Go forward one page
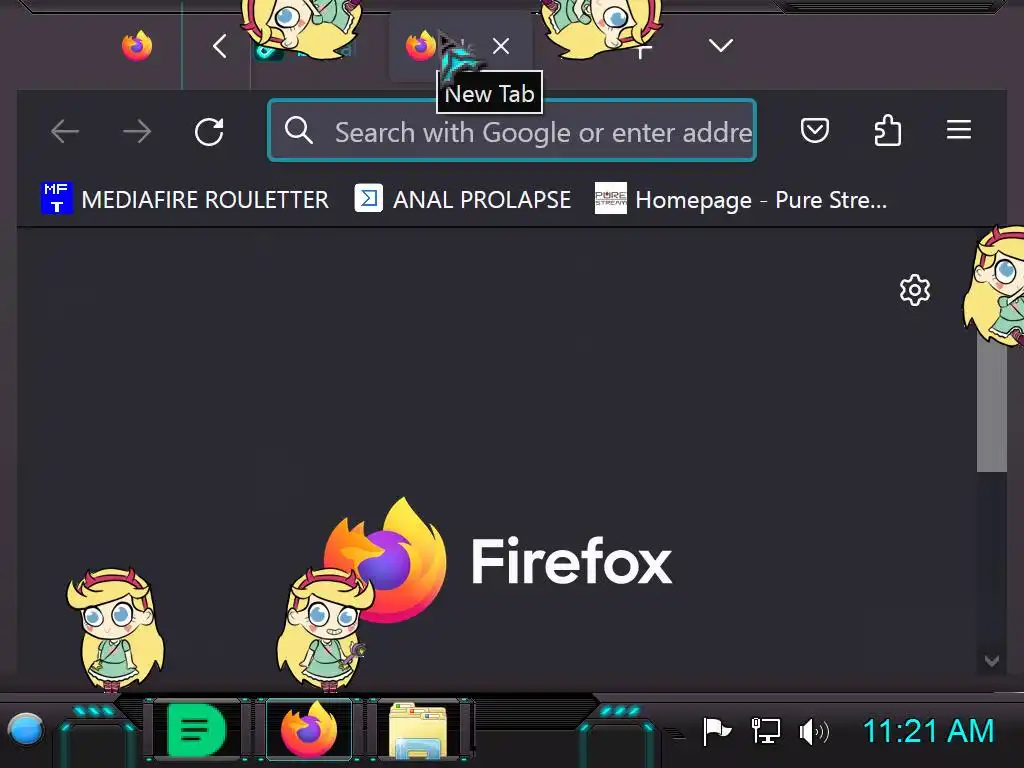Screen dimensions: 1024x768 coord(137,131)
